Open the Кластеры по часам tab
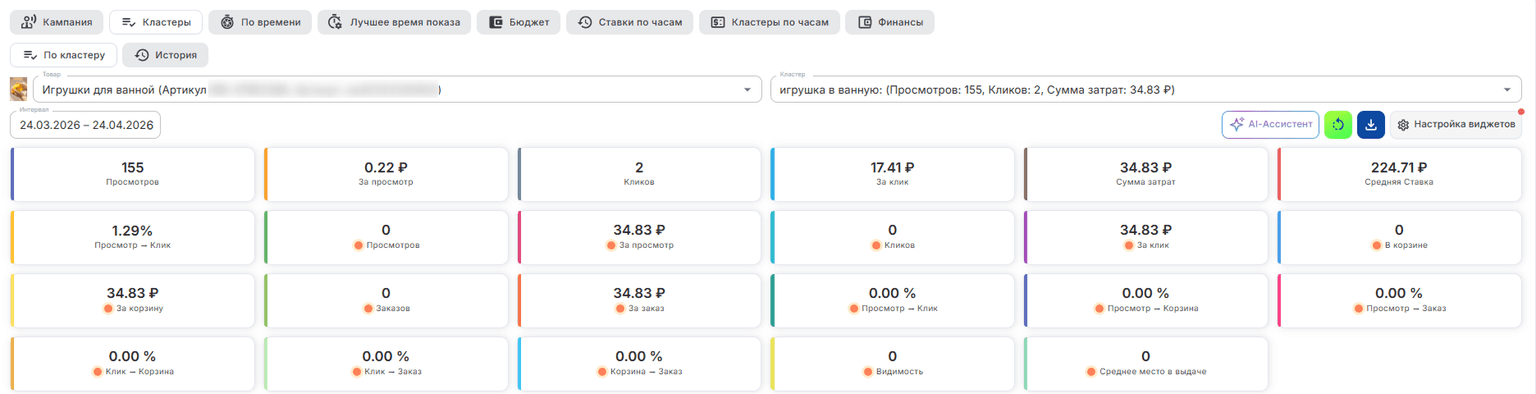The width and height of the screenshot is (1536, 394). pos(769,22)
